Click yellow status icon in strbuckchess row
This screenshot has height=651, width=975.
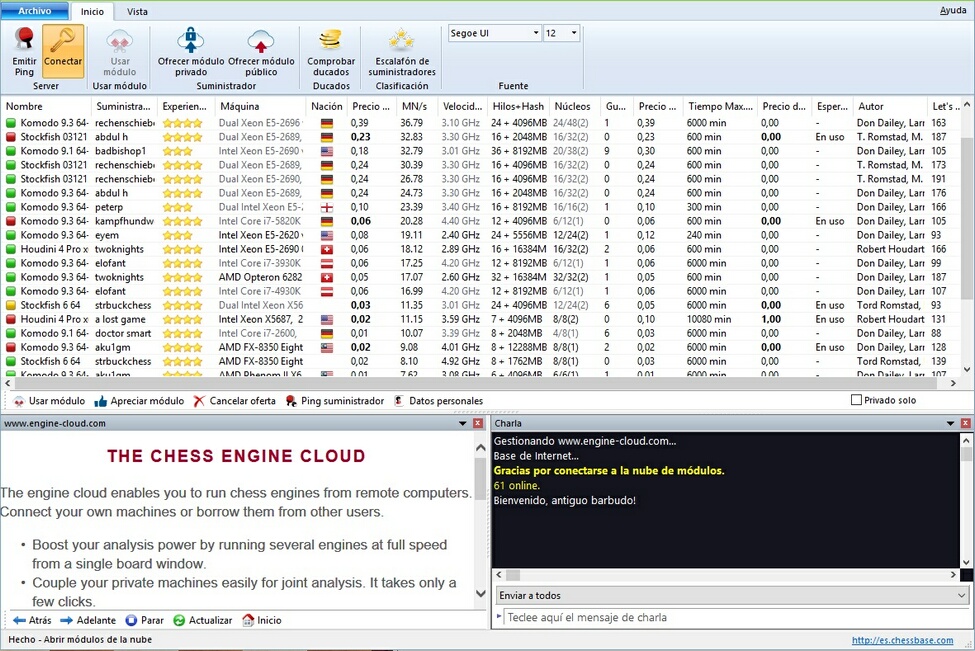point(11,305)
